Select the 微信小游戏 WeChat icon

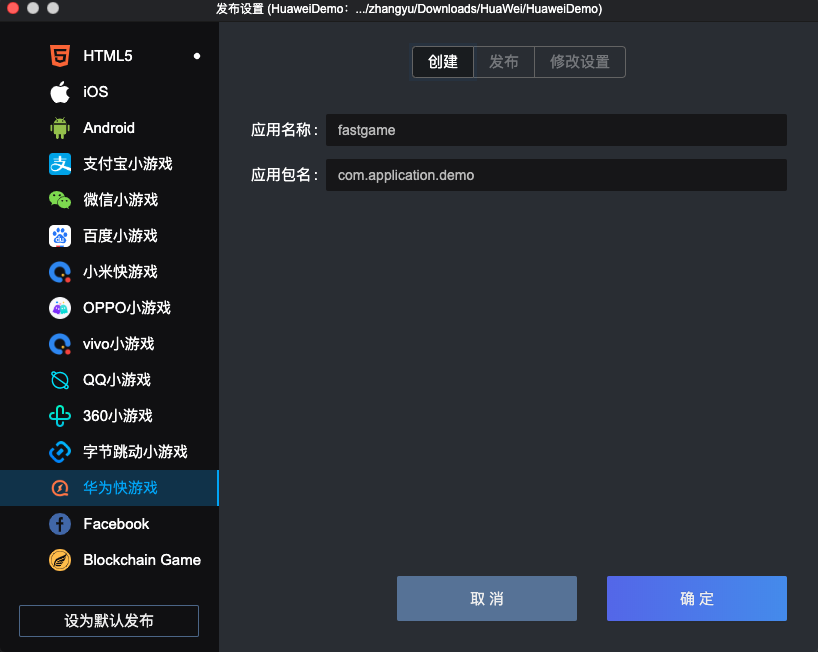[x=60, y=200]
